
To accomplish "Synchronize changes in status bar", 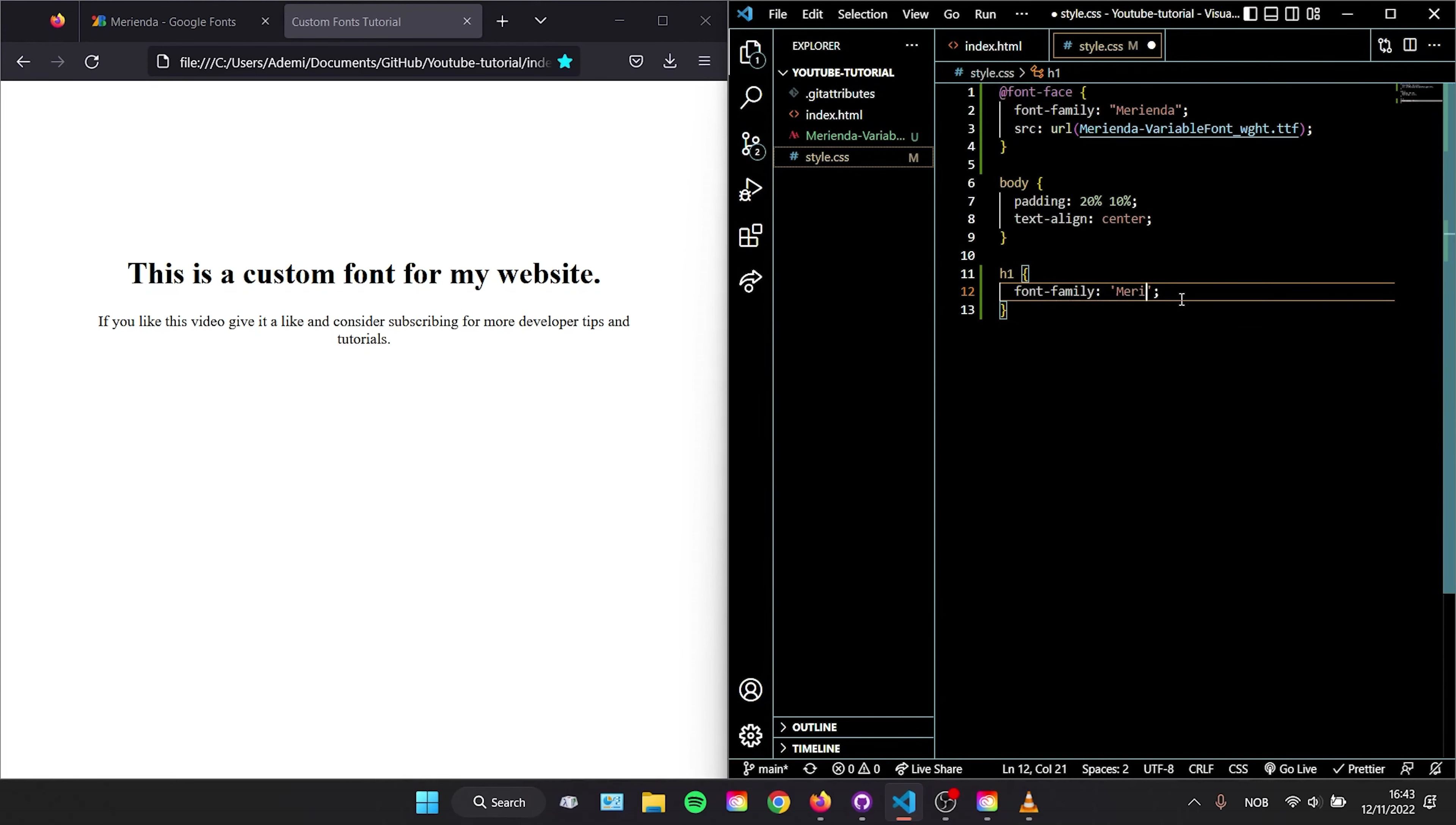I will pyautogui.click(x=810, y=769).
